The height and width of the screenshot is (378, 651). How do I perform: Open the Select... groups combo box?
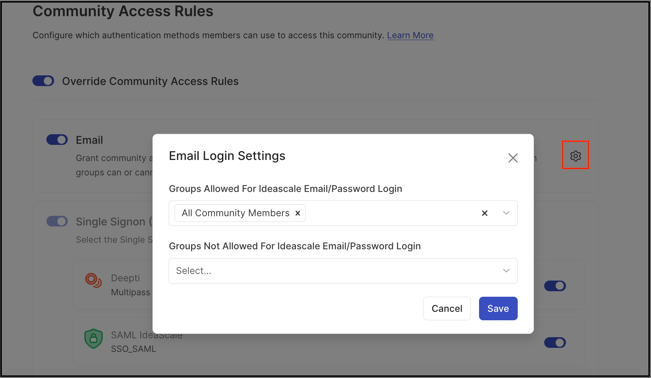point(343,271)
